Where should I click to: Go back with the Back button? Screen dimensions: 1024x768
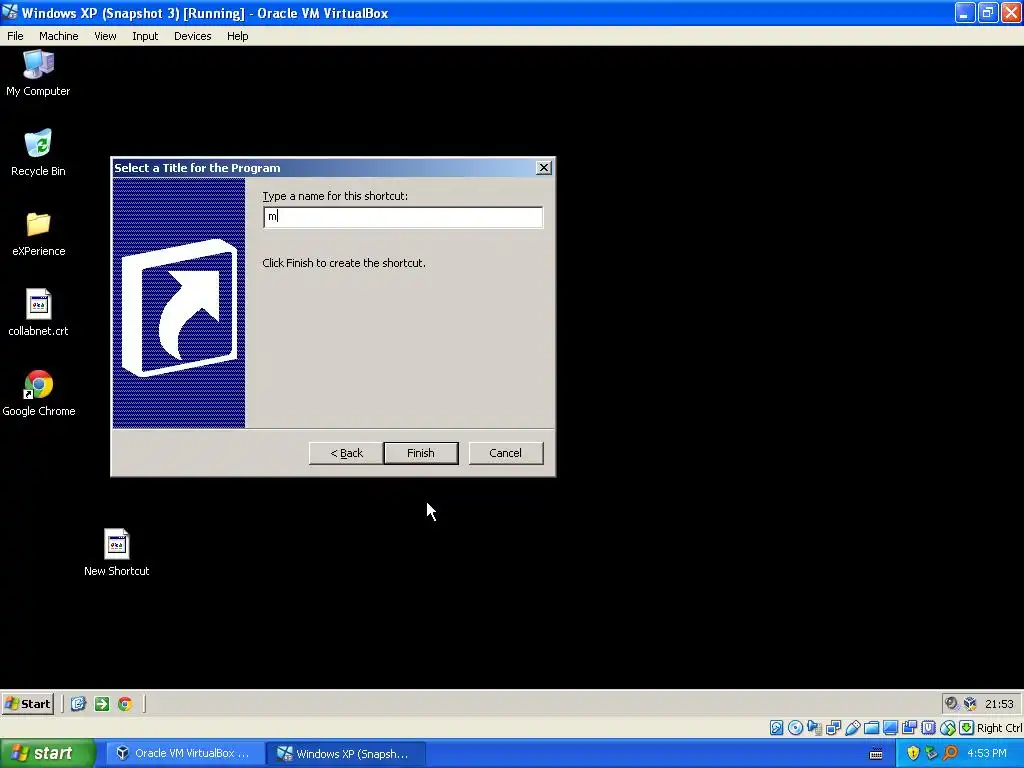point(346,453)
